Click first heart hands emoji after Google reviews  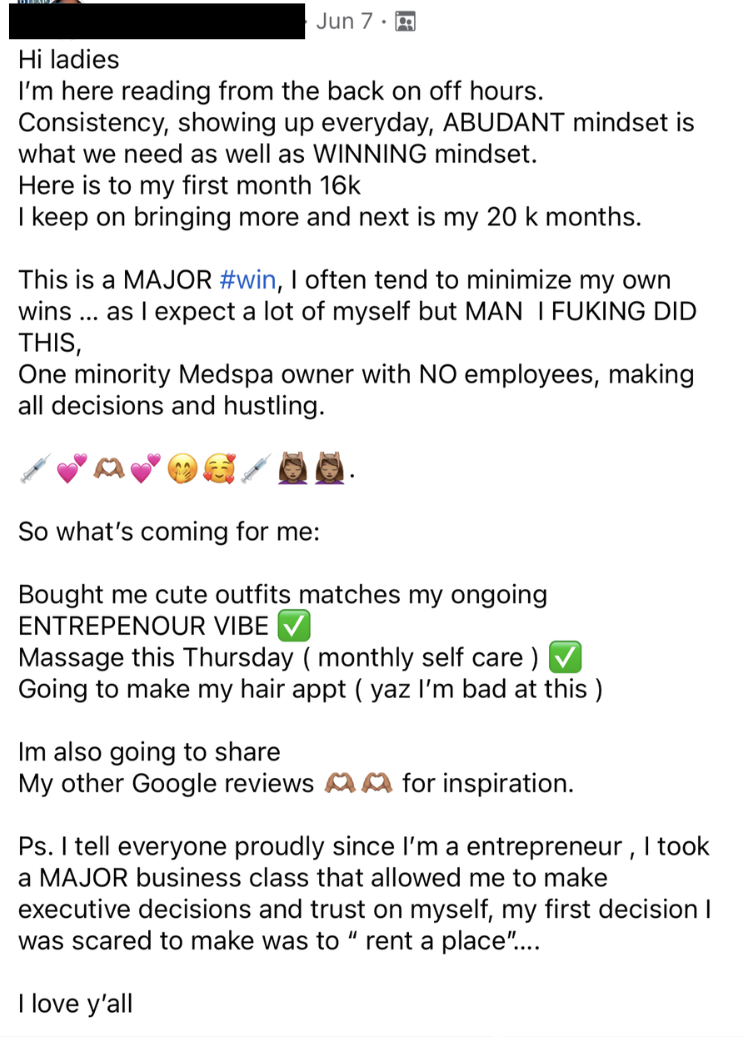(341, 783)
